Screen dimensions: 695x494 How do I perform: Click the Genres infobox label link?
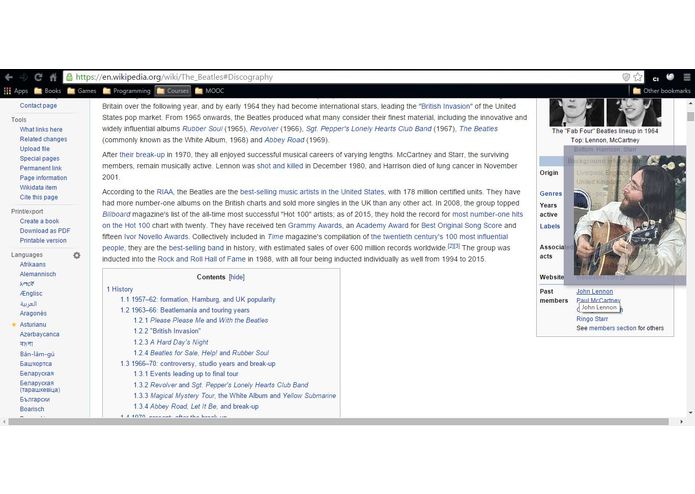click(551, 194)
